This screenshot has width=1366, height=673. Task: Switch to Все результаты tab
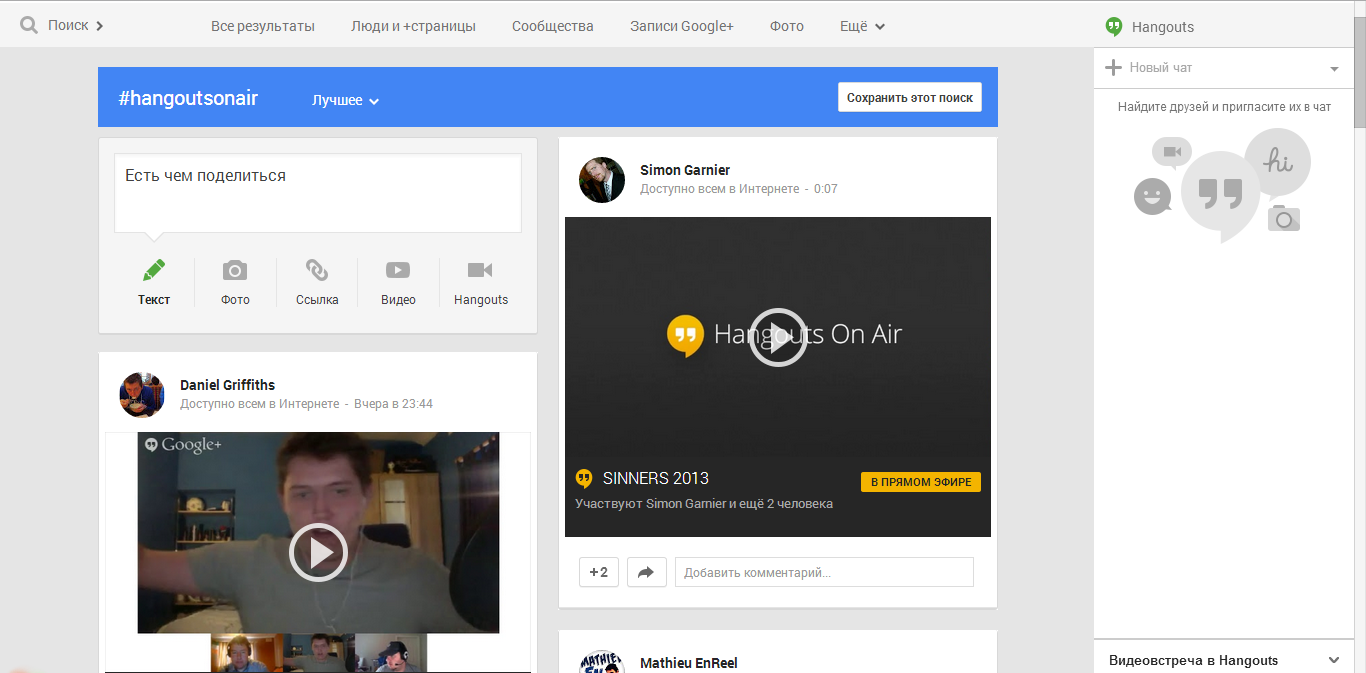(x=263, y=26)
